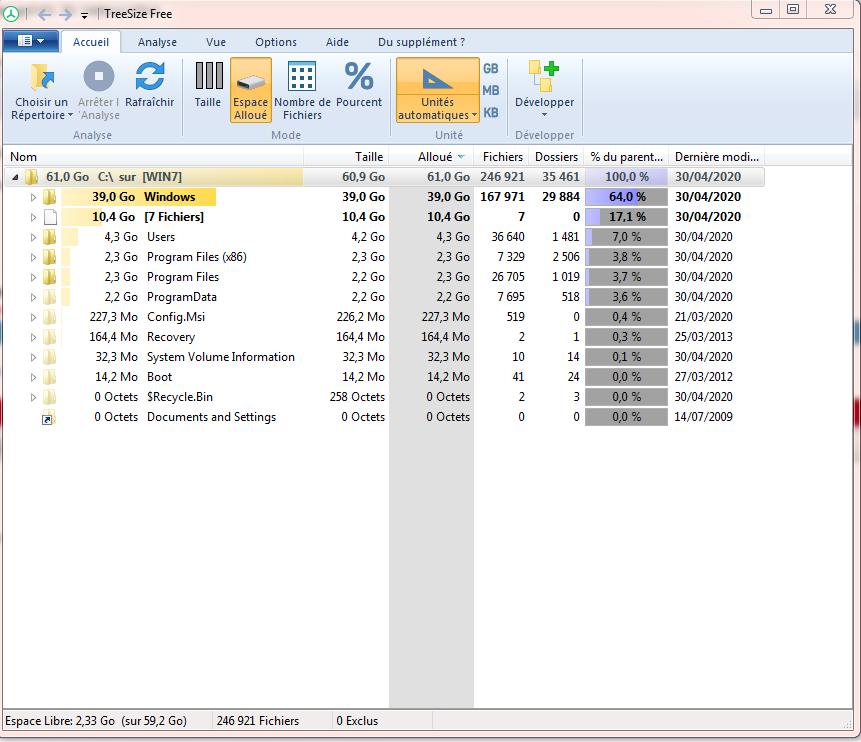Click the window resize grip corner
Screen dimensions: 861x742
click(x=847, y=724)
